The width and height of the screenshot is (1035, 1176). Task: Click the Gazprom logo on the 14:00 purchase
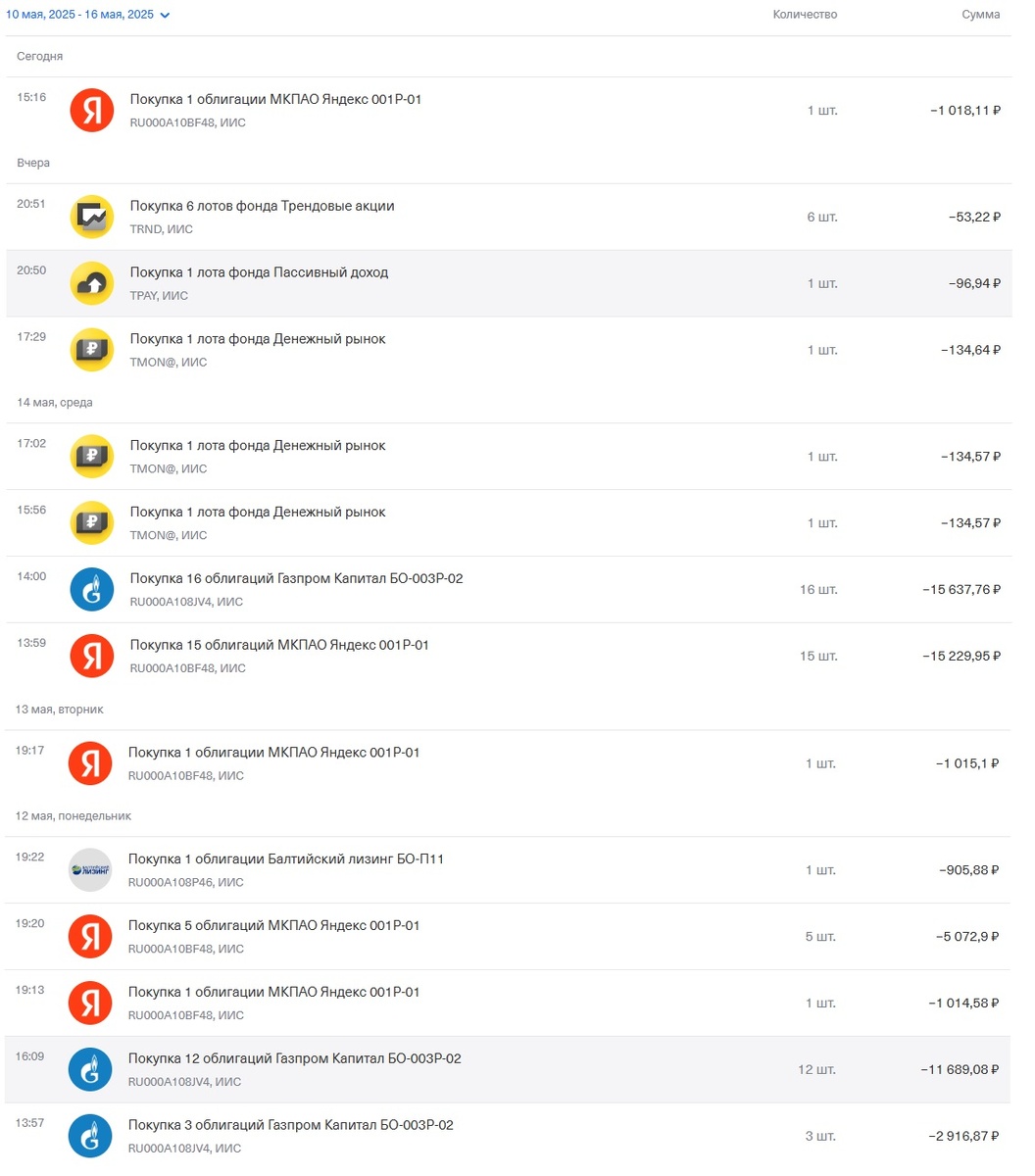point(92,590)
